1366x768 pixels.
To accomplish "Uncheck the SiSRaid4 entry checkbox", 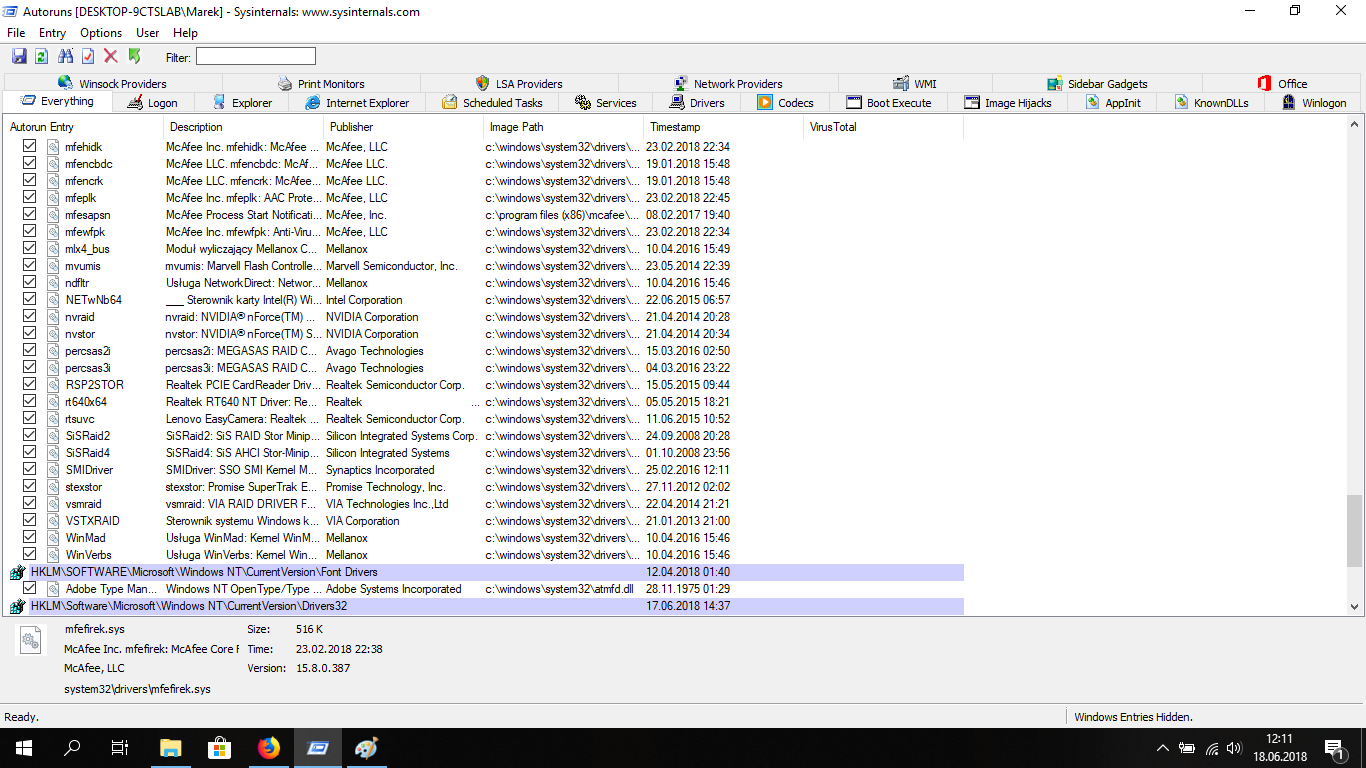I will pyautogui.click(x=30, y=453).
